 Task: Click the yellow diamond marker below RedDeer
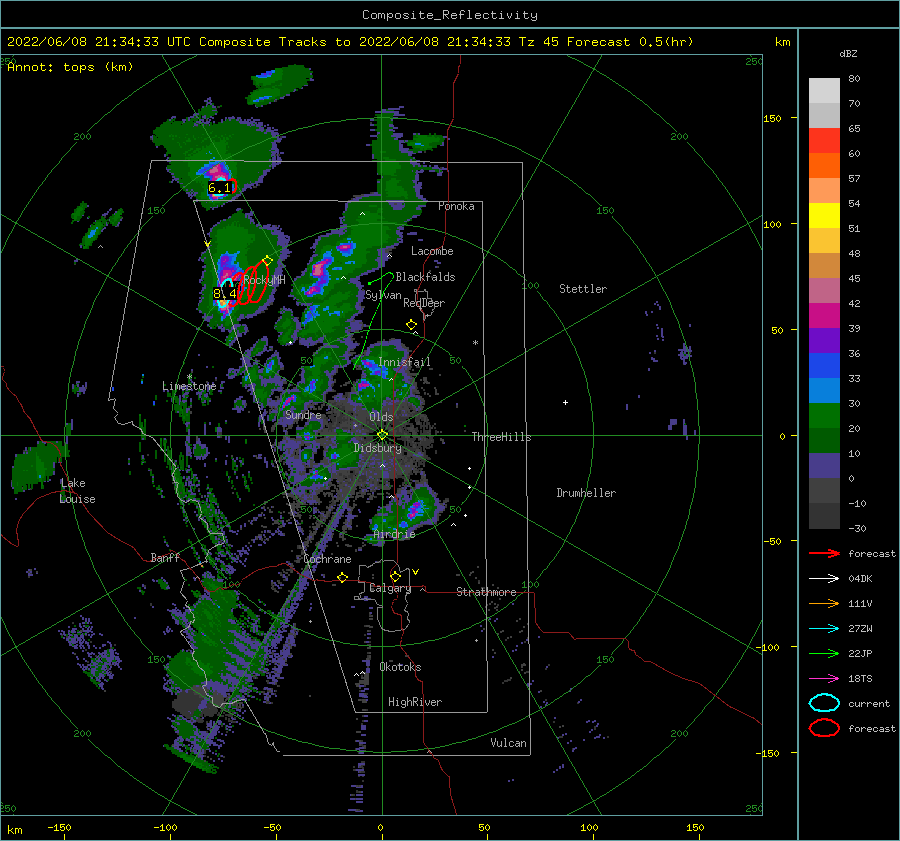(412, 325)
